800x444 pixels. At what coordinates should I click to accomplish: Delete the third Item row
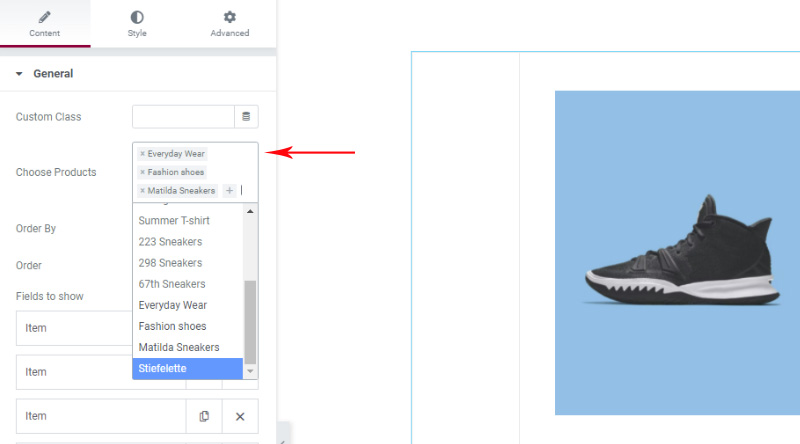(x=240, y=416)
